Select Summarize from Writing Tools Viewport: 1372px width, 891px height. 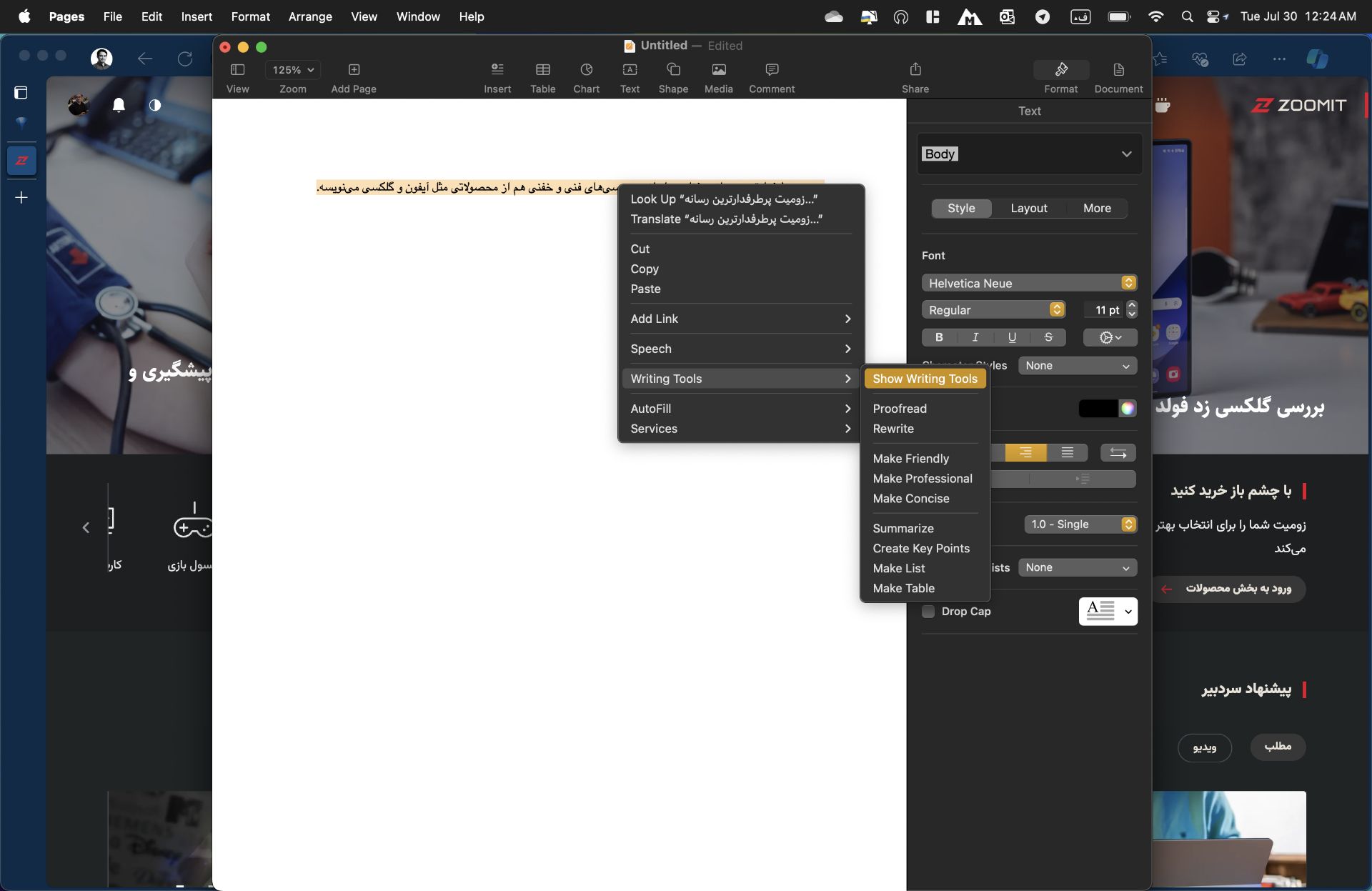point(903,528)
